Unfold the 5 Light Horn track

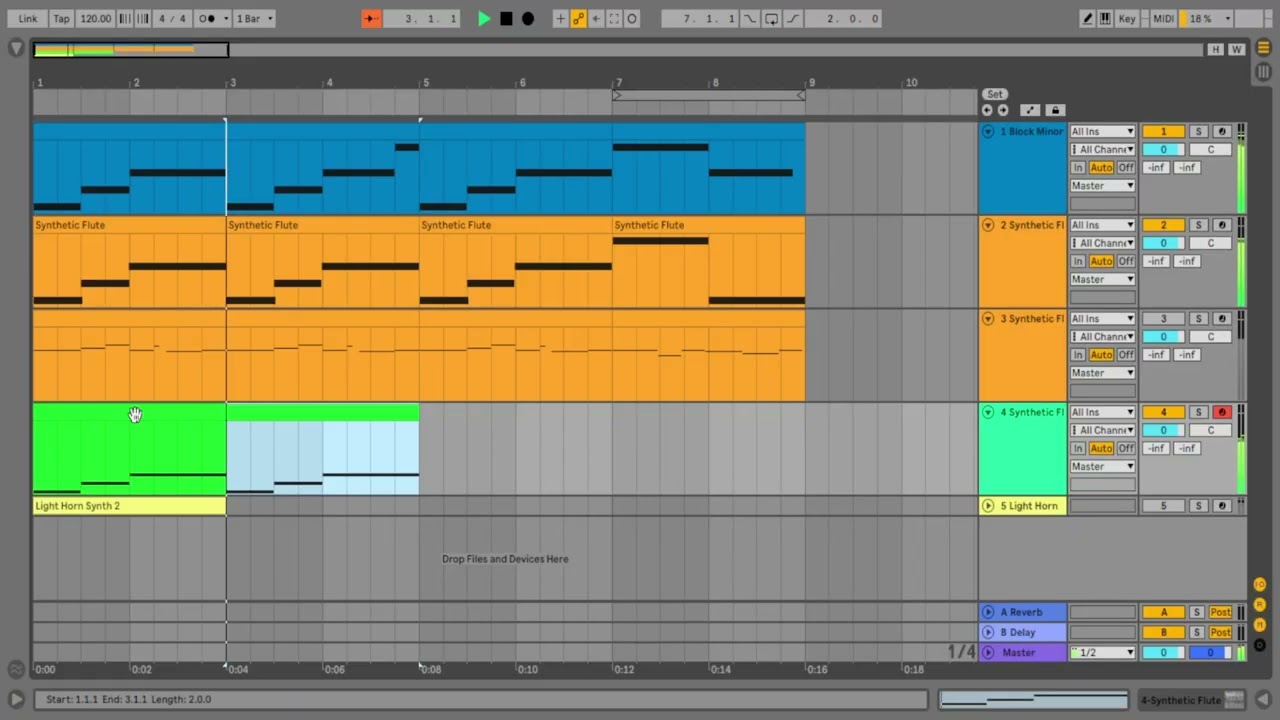tap(988, 506)
